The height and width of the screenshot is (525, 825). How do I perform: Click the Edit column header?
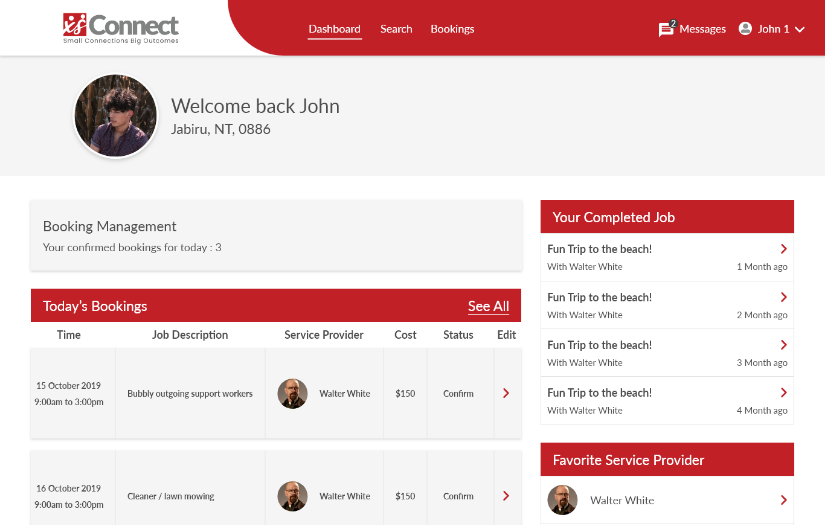507,335
